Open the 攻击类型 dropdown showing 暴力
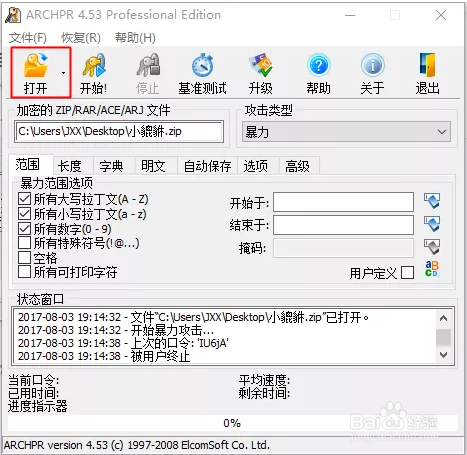The height and width of the screenshot is (455, 467). pyautogui.click(x=346, y=132)
